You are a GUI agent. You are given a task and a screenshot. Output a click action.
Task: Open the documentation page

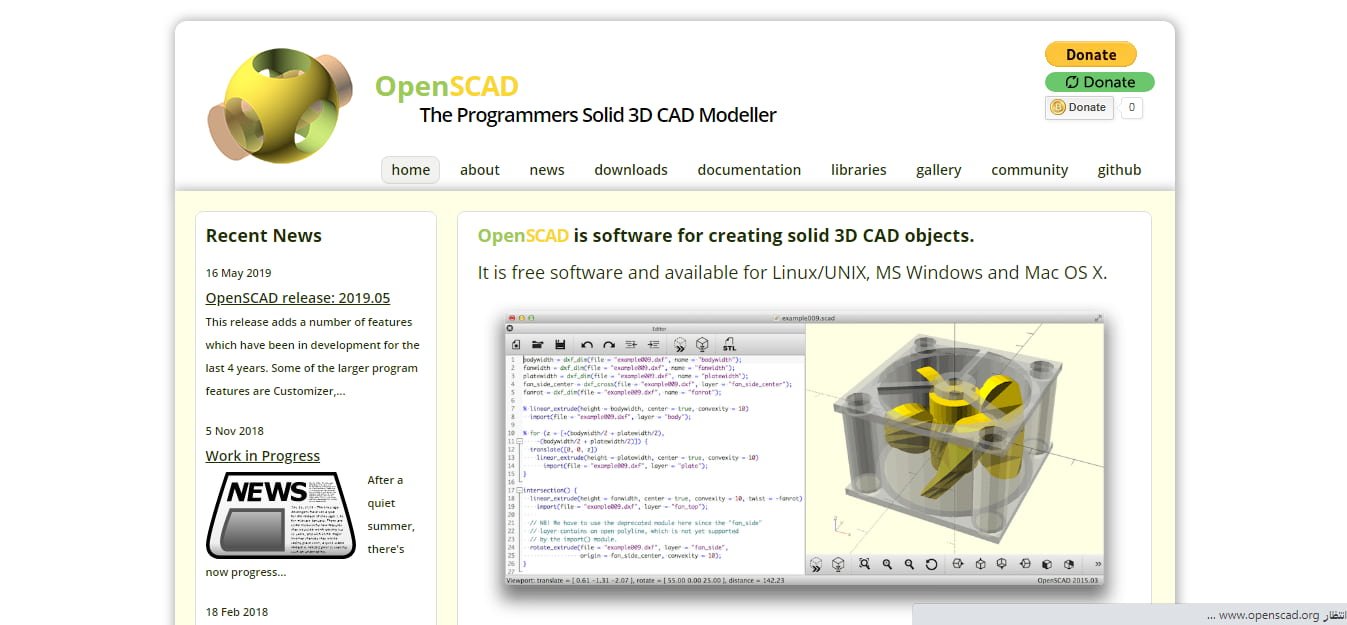(x=749, y=170)
